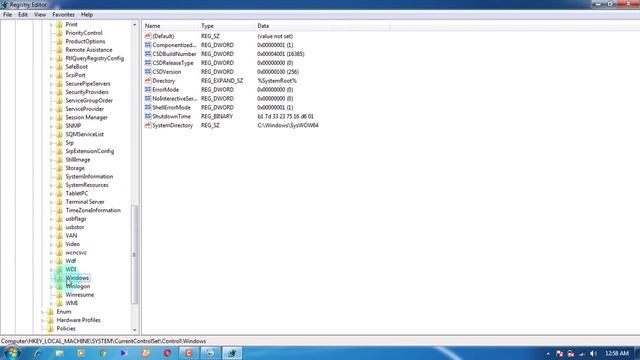The height and width of the screenshot is (360, 640).
Task: Click the ShutdownTime binary value icon
Action: 148,117
